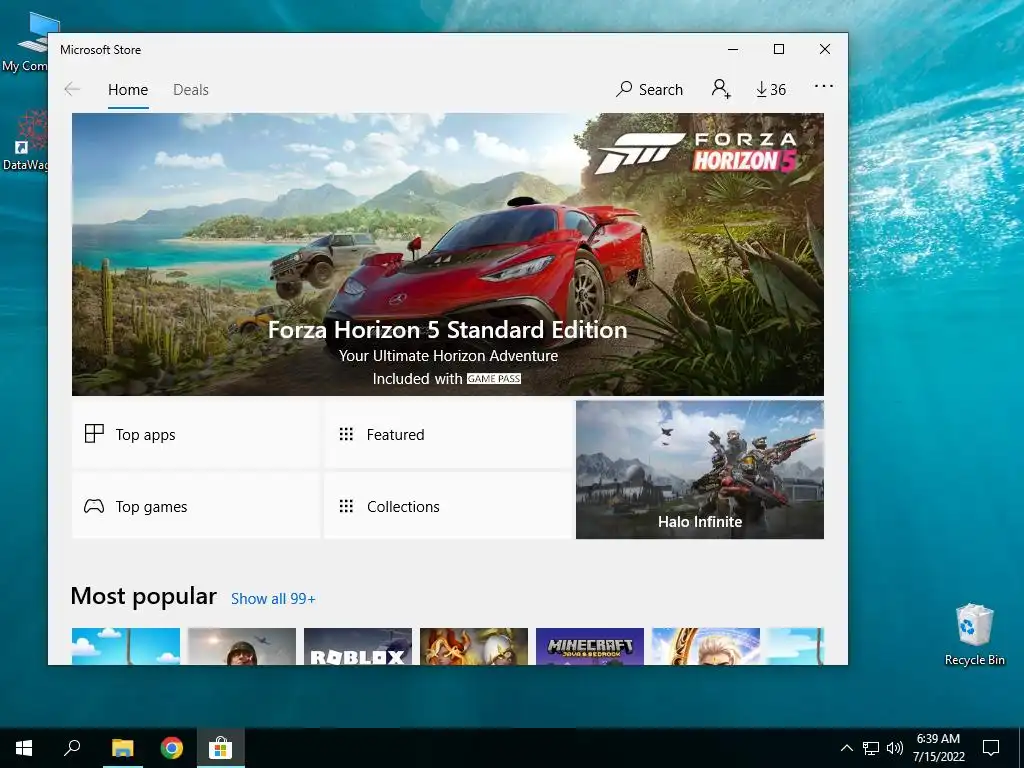Open Forza Horizon 5 Standard Edition banner
1024x768 pixels.
[x=447, y=254]
